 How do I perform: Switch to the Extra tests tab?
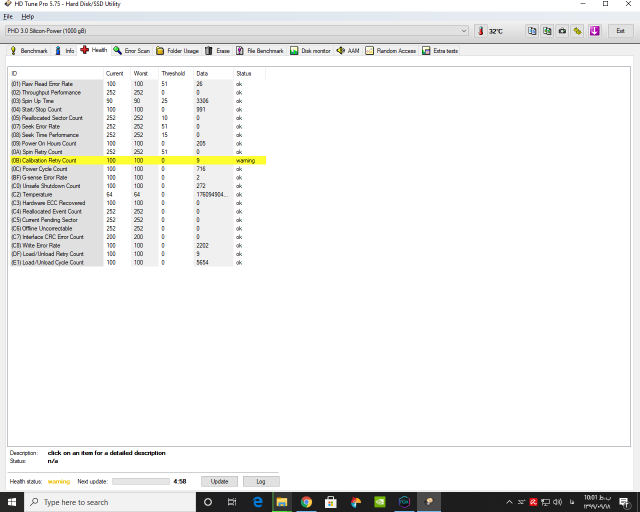coord(440,51)
